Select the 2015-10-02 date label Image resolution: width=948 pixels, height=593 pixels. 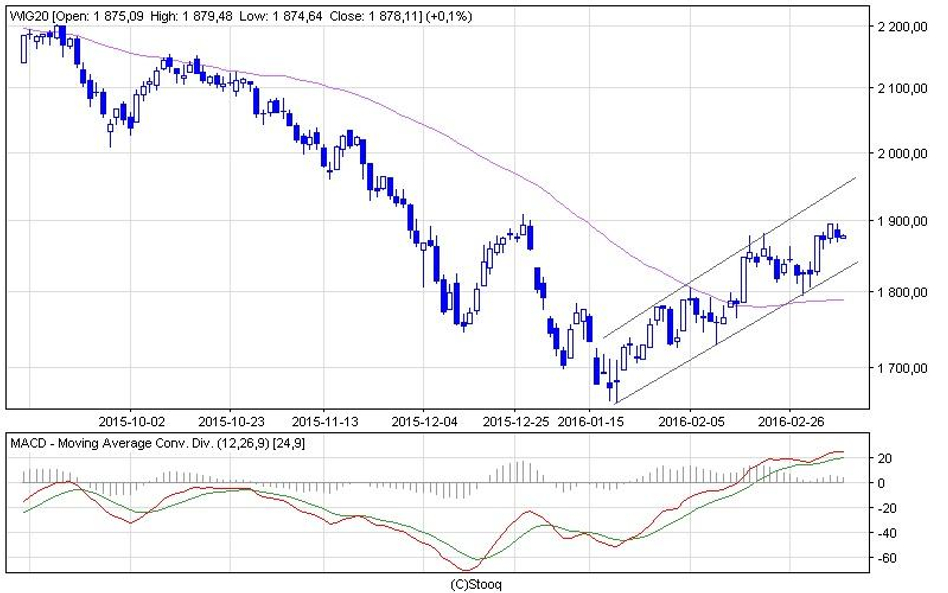[133, 420]
